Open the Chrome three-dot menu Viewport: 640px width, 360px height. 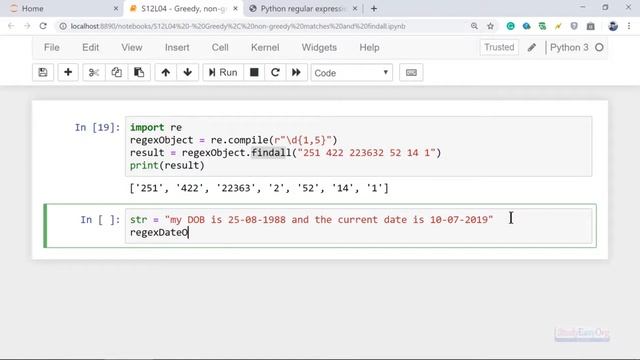pyautogui.click(x=629, y=26)
